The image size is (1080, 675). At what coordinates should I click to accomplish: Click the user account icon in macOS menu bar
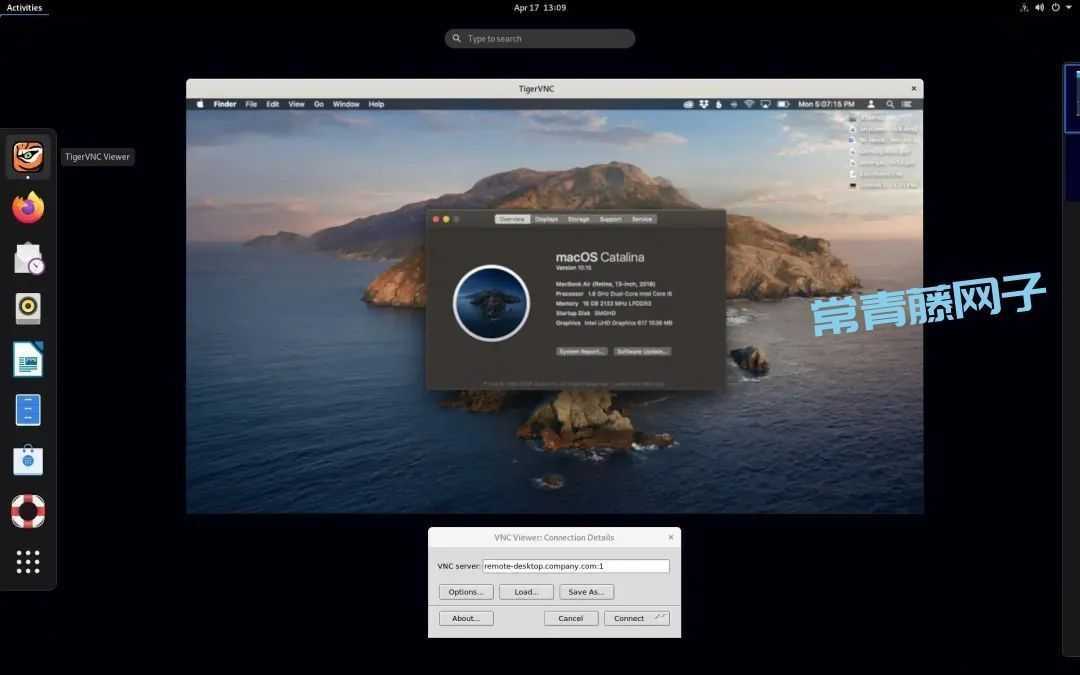(871, 104)
